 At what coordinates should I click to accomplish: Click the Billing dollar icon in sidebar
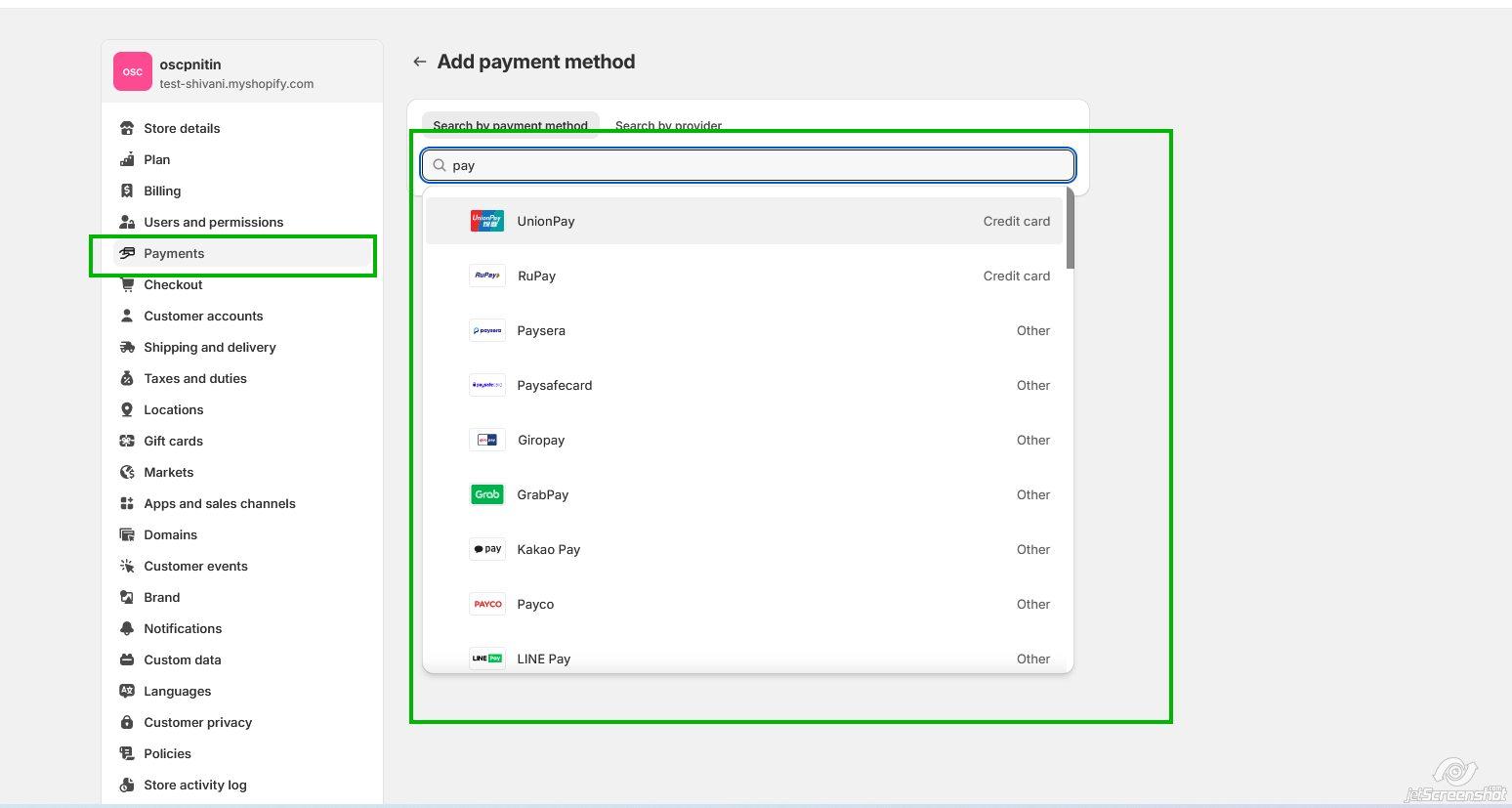[x=127, y=191]
